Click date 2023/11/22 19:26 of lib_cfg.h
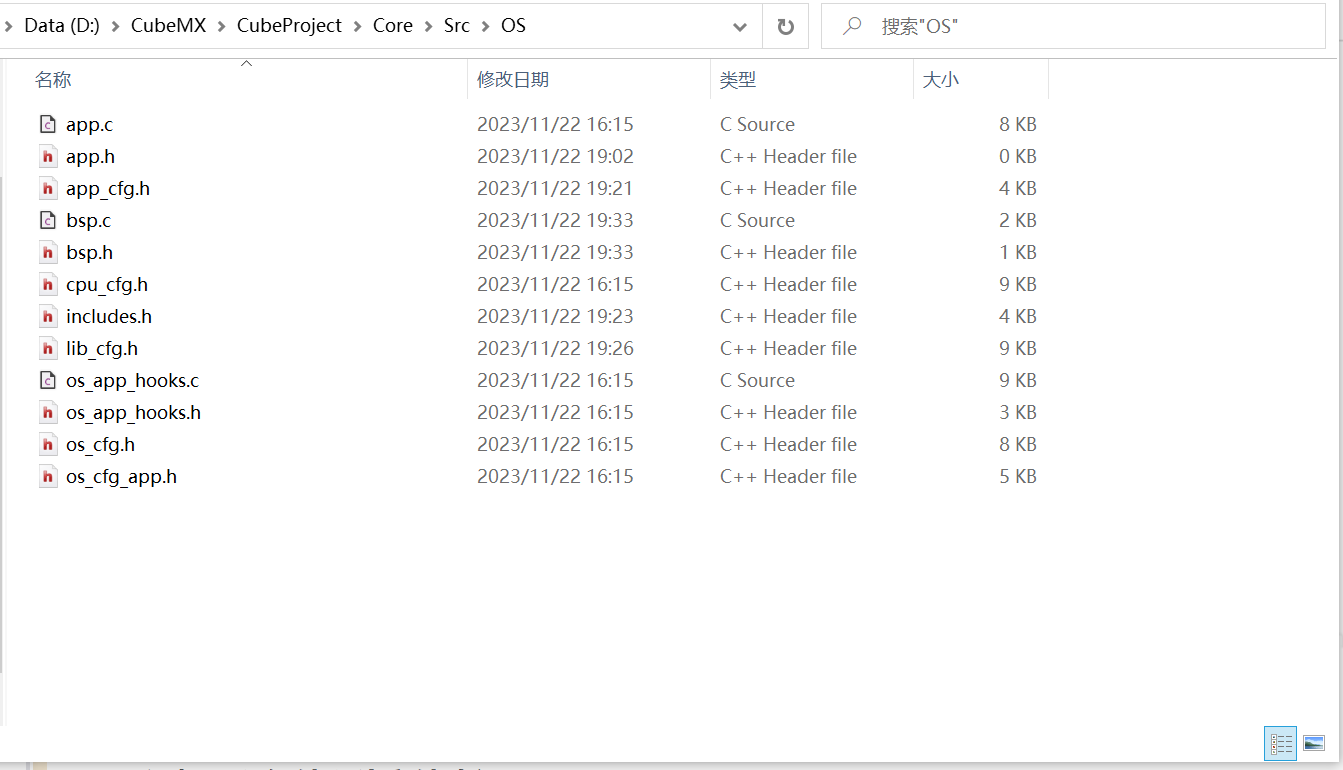Image resolution: width=1343 pixels, height=770 pixels. pos(555,348)
